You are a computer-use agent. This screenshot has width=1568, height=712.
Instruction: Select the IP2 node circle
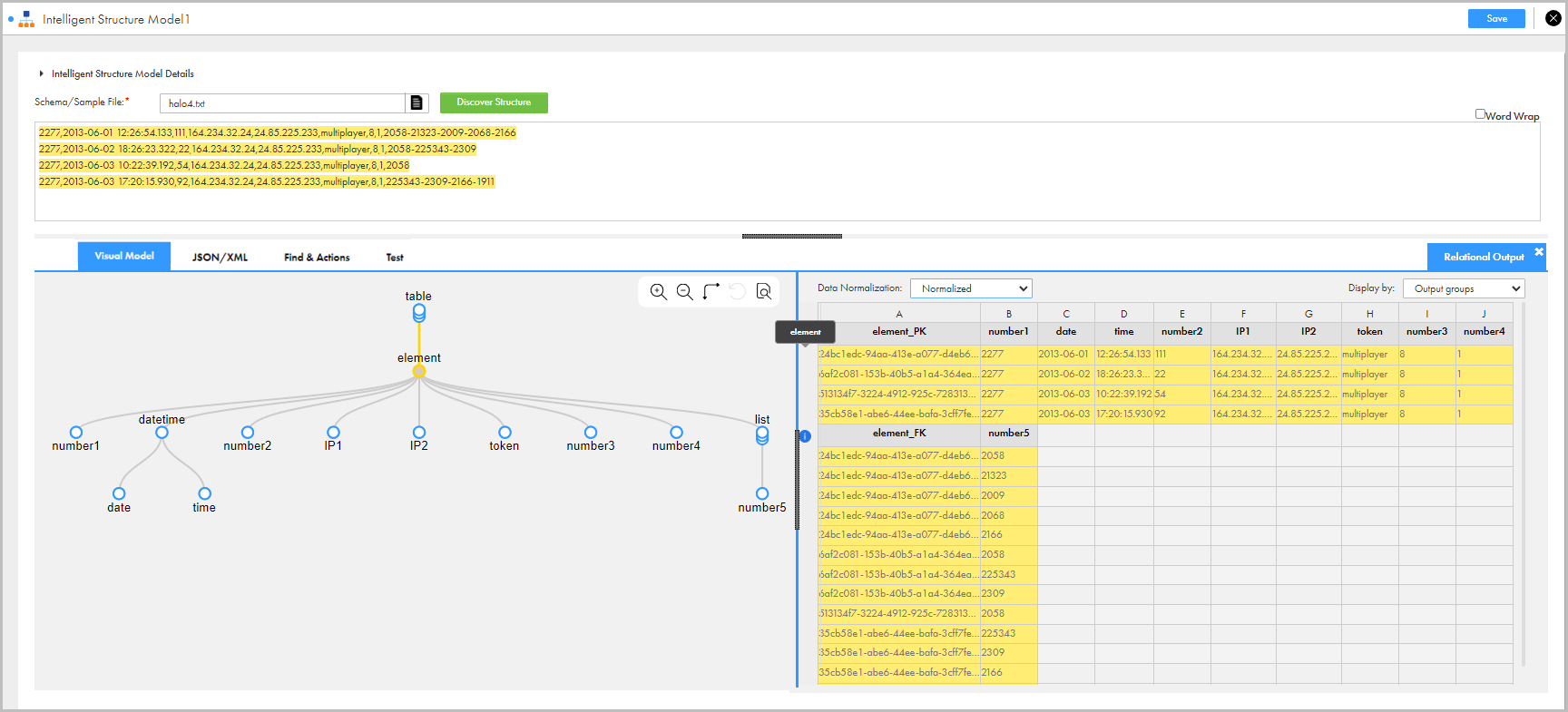[419, 433]
